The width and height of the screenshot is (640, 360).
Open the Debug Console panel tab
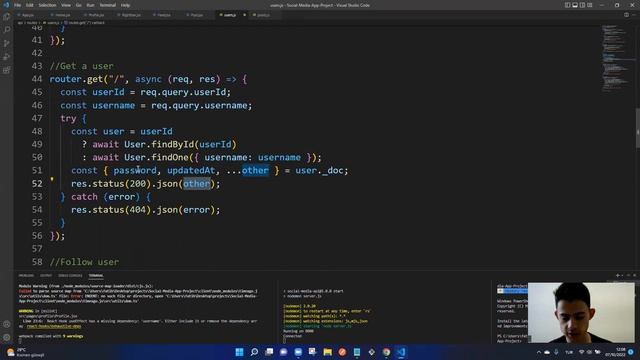(70, 276)
